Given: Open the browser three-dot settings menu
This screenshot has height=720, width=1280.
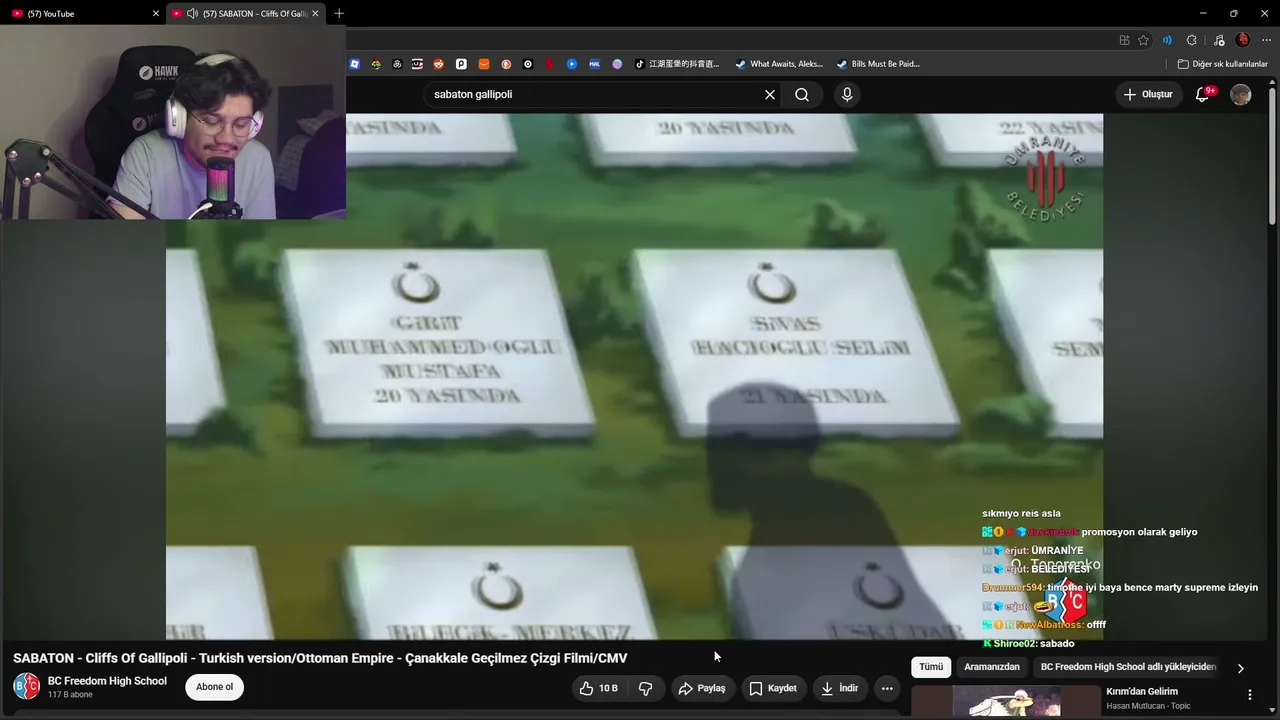Looking at the screenshot, I should tap(1267, 40).
